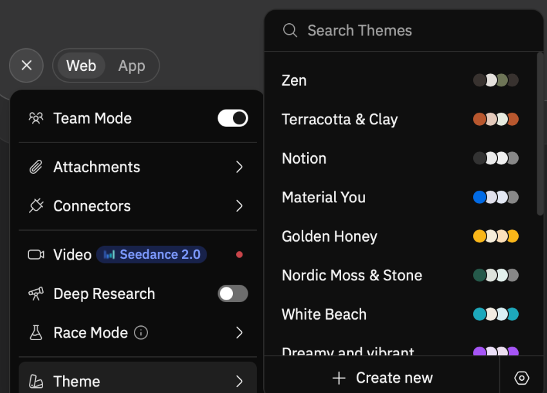Image resolution: width=547 pixels, height=393 pixels.
Task: Click the Terracotta & Clay color swatches
Action: [496, 119]
